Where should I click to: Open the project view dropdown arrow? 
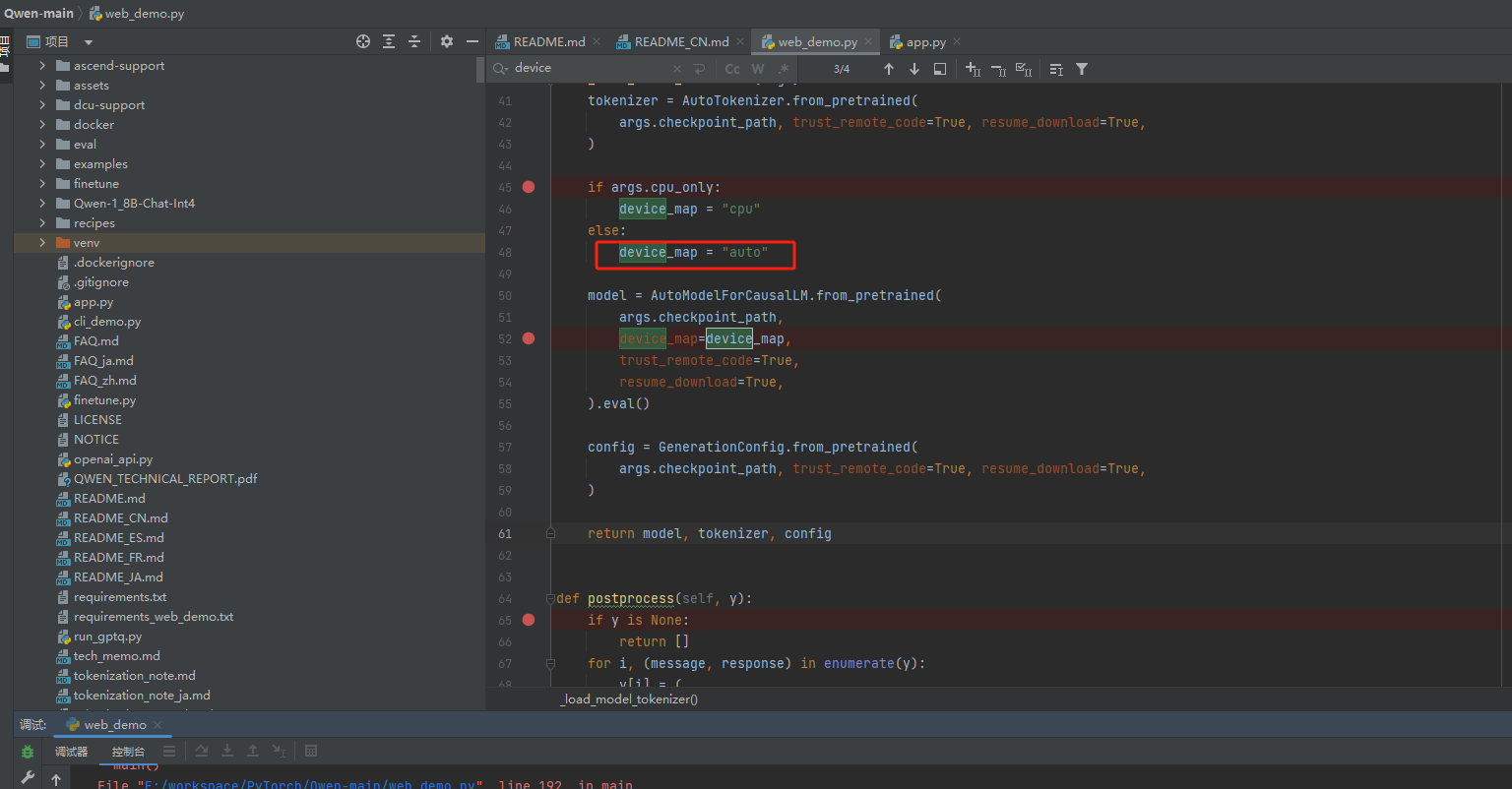coord(89,42)
